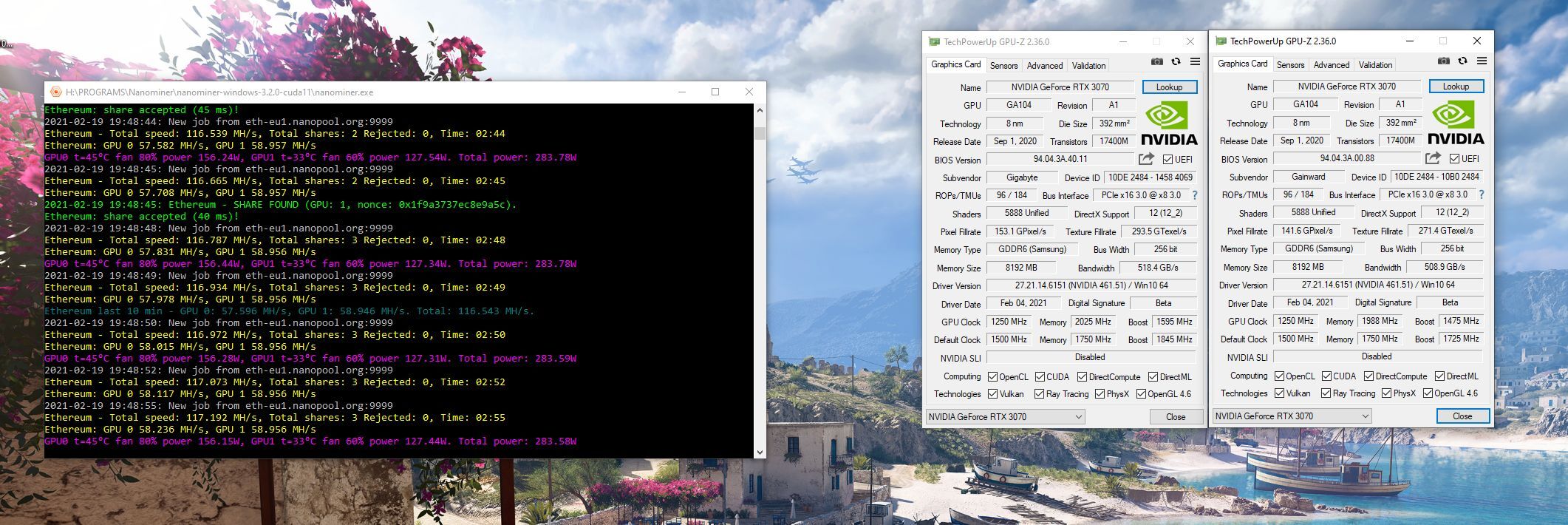Click Memory clock value 1988 MHz
The height and width of the screenshot is (525, 1568).
click(x=1380, y=321)
